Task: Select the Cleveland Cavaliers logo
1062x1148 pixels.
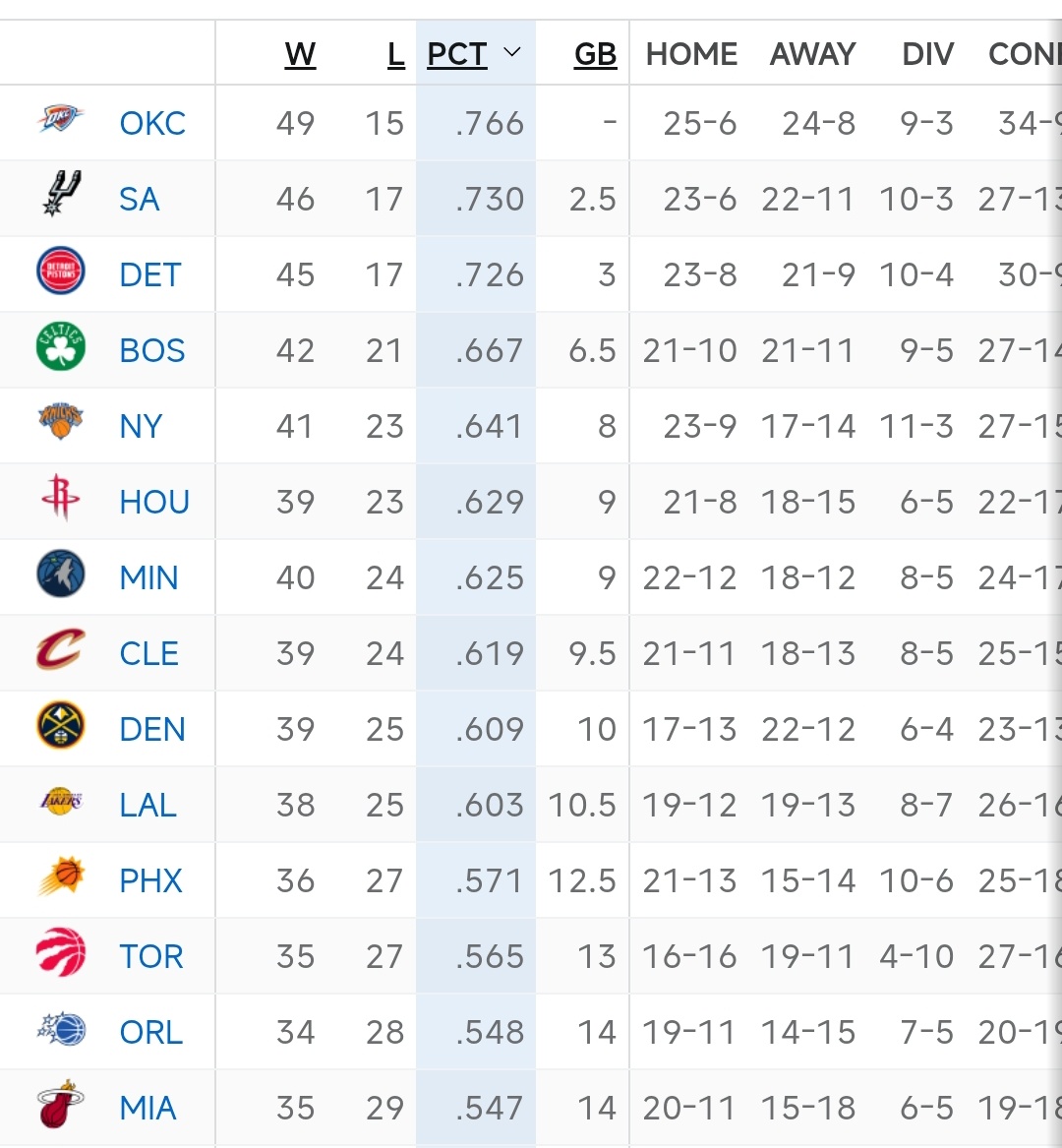Action: [x=61, y=648]
